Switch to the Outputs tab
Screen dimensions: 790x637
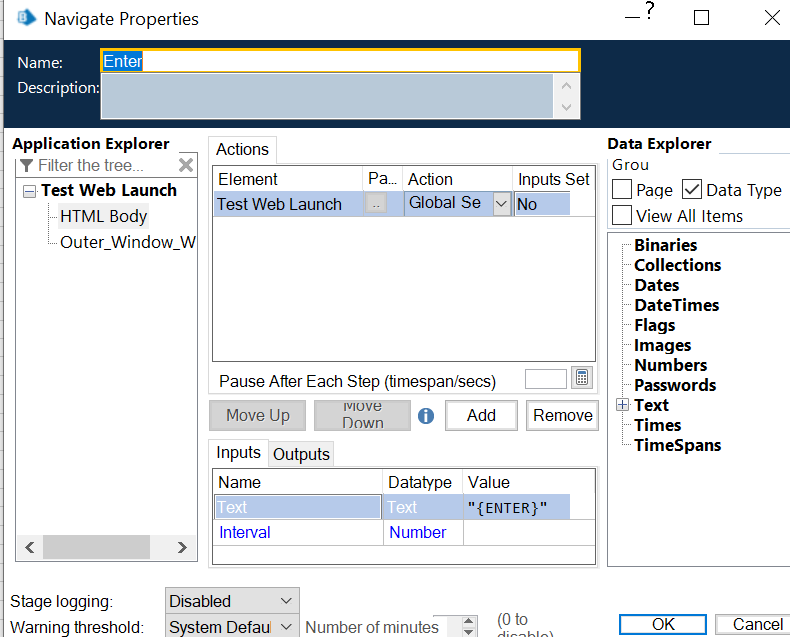[301, 454]
